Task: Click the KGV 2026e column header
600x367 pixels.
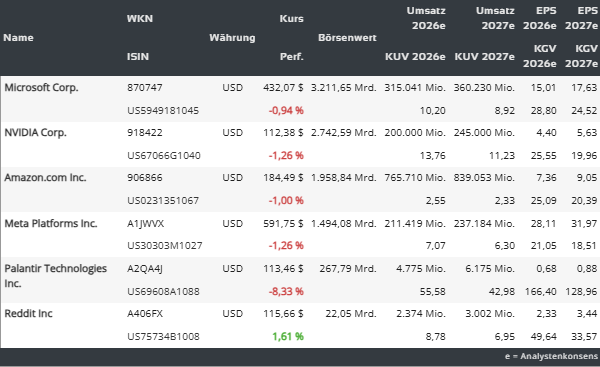Action: (540, 56)
